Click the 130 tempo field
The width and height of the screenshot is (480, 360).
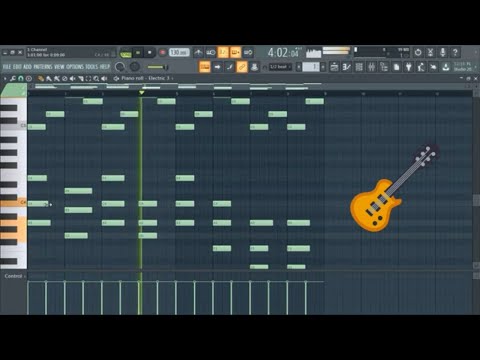click(x=179, y=52)
